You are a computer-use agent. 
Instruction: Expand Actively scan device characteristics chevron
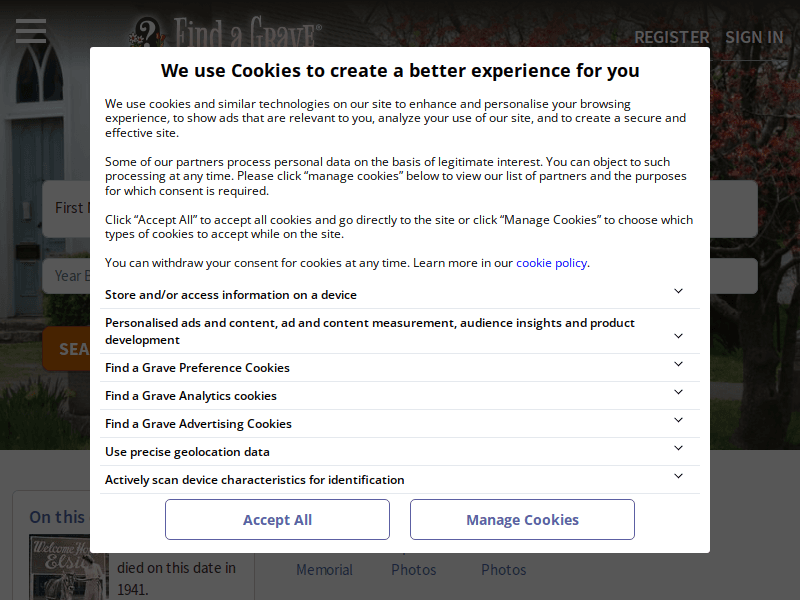678,476
